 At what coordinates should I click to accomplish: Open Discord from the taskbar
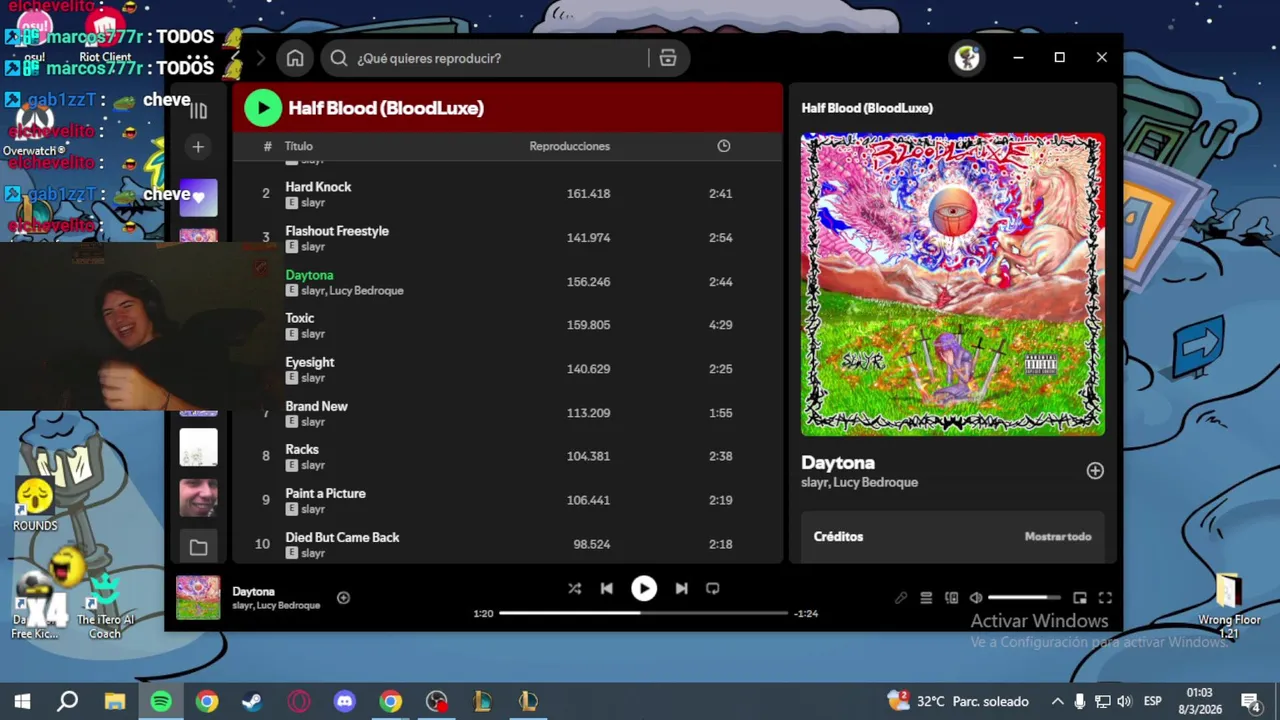pos(345,701)
